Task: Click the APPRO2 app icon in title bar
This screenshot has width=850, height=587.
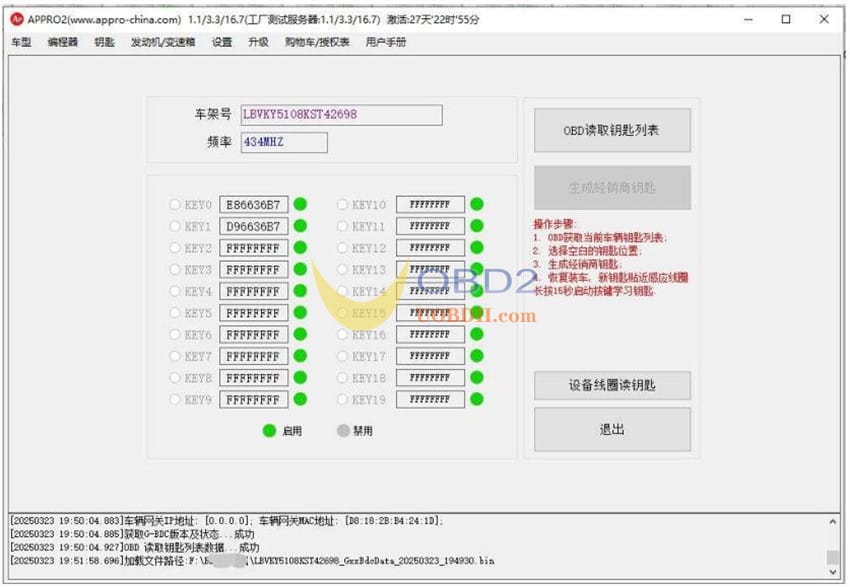Action: pyautogui.click(x=17, y=20)
